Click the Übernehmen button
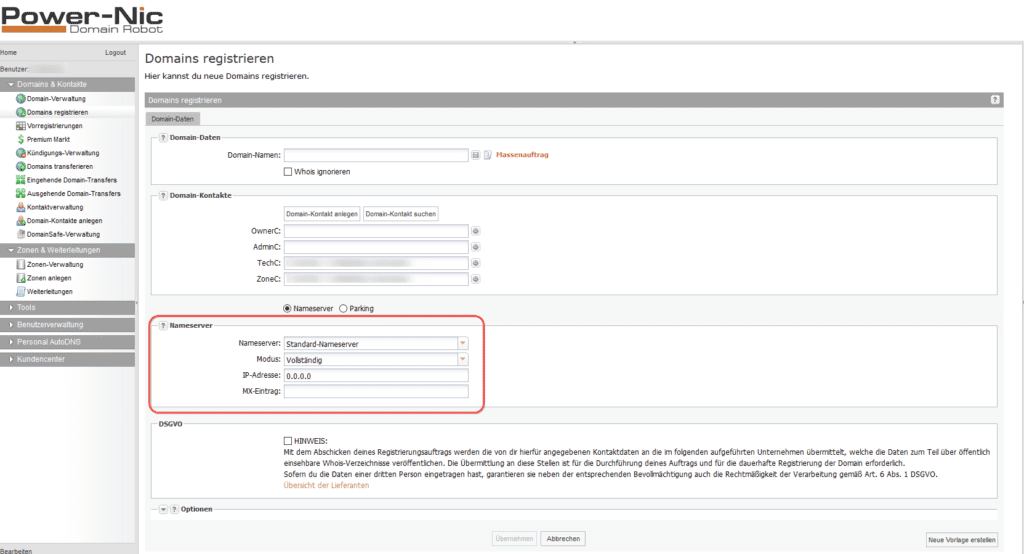1024x554 pixels. pyautogui.click(x=514, y=539)
